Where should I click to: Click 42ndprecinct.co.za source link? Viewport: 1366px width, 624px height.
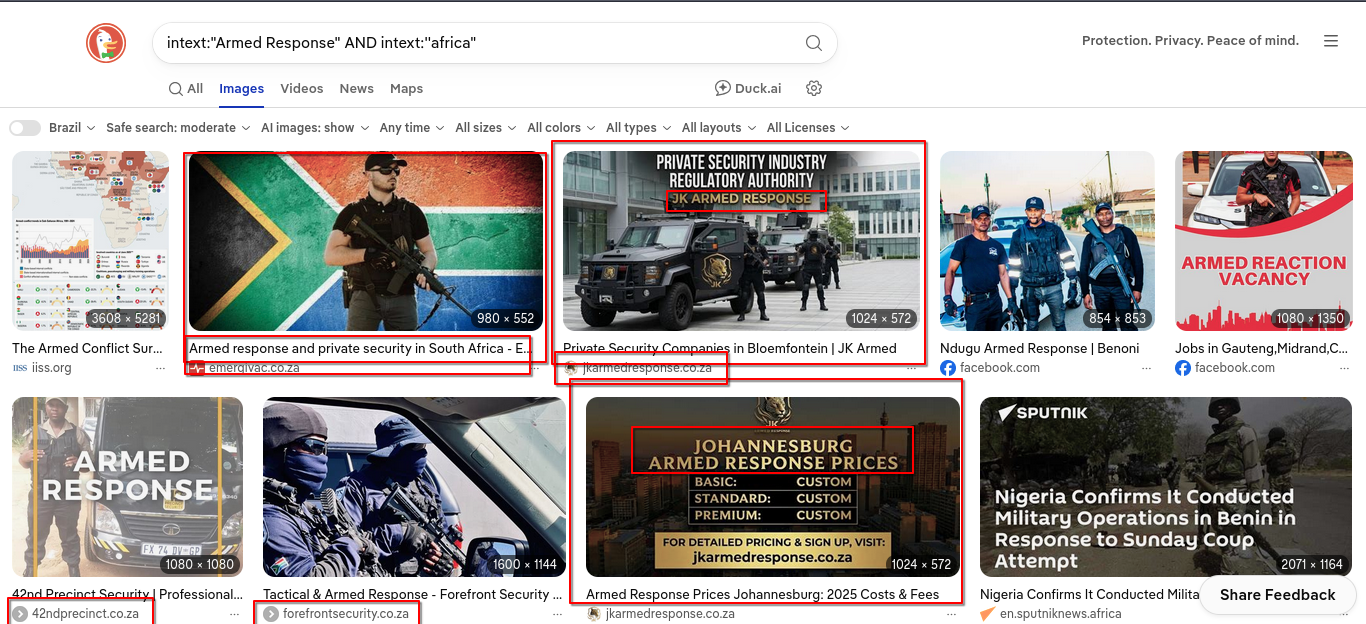85,614
